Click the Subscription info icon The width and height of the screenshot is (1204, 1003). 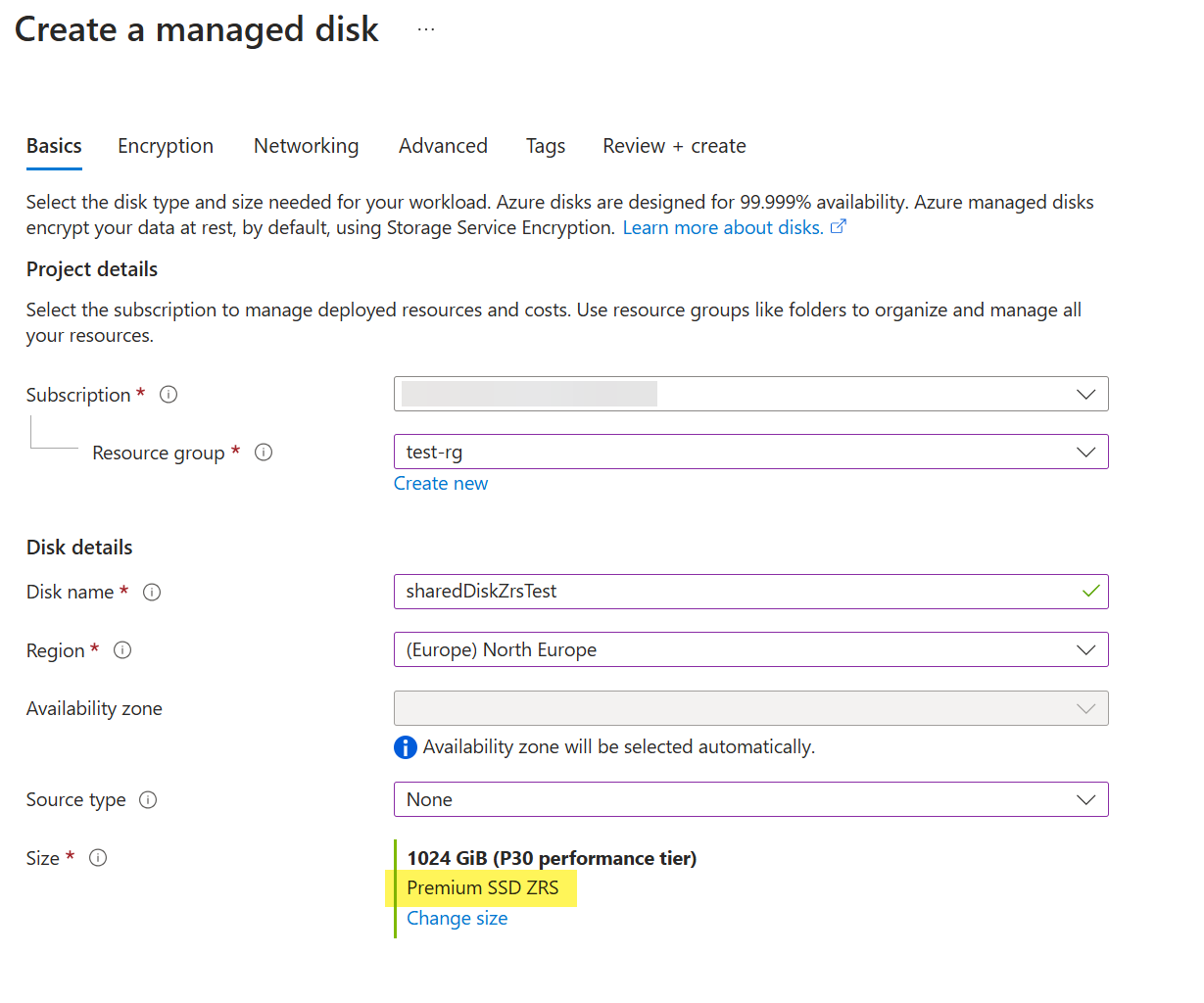coord(169,395)
